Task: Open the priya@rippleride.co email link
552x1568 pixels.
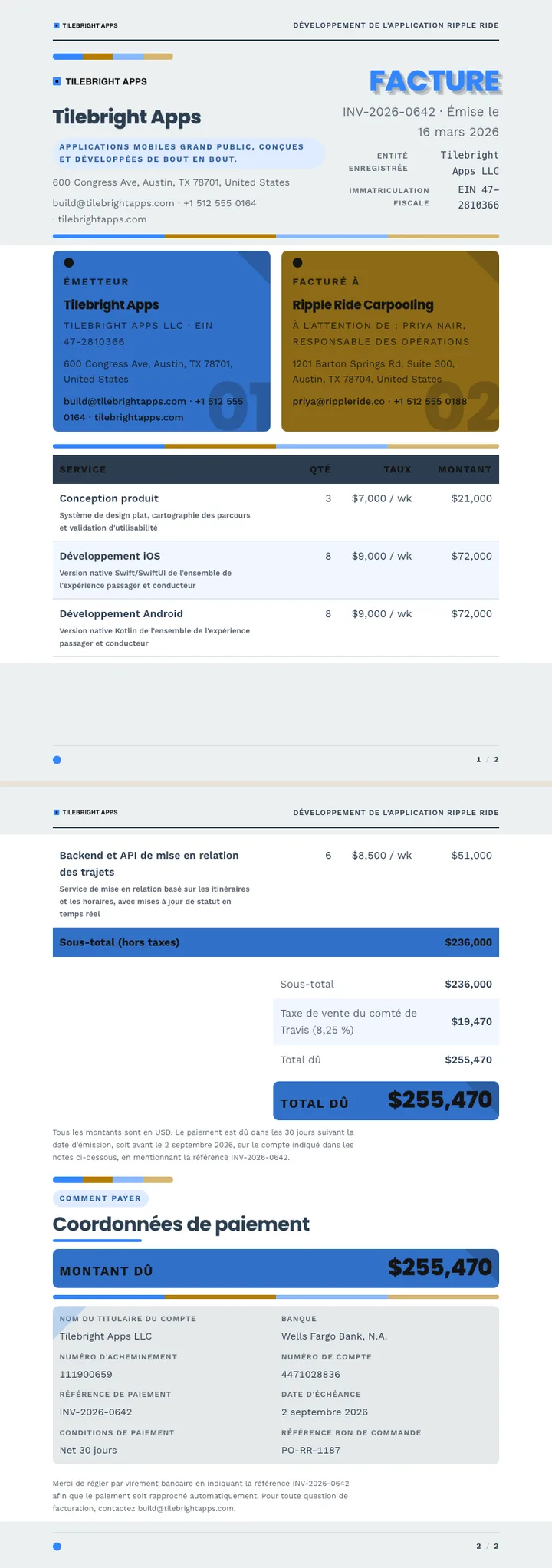Action: (x=338, y=401)
